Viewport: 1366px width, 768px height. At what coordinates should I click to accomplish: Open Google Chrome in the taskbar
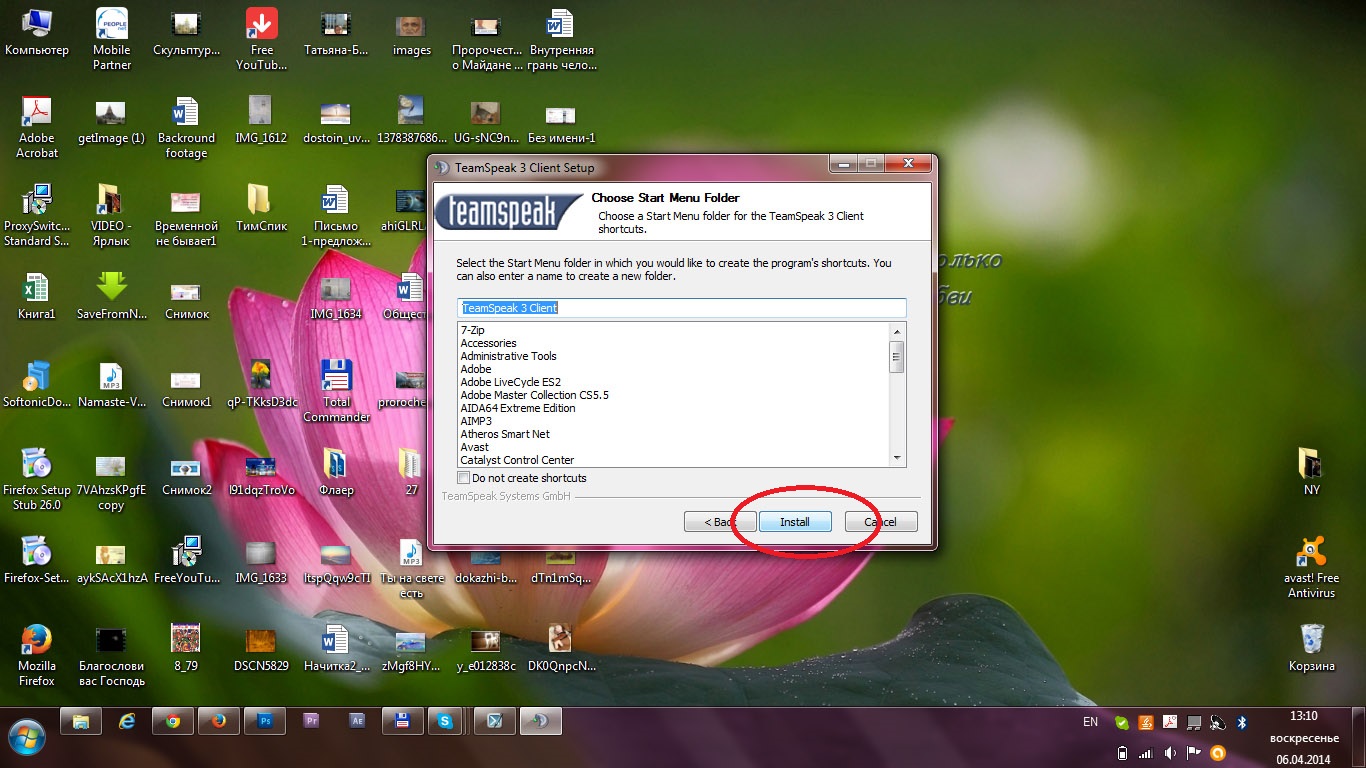173,720
